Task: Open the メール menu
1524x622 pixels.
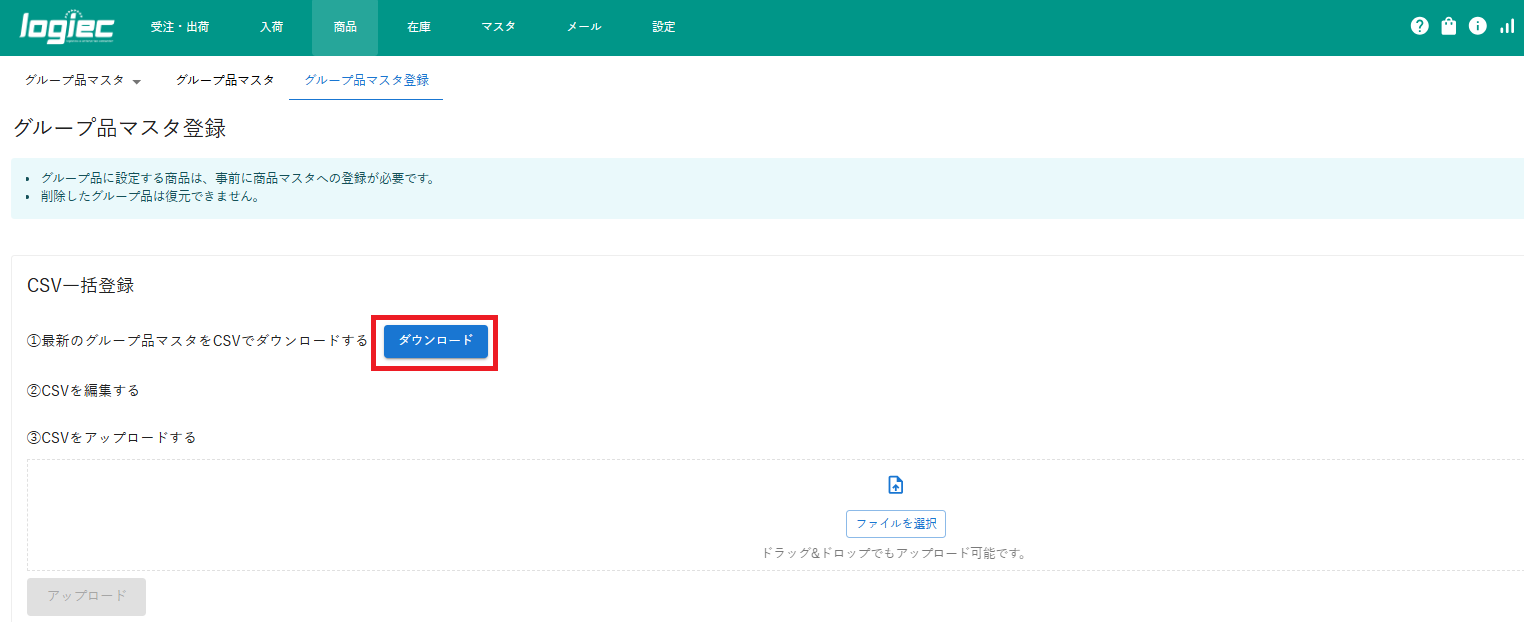Action: tap(584, 27)
